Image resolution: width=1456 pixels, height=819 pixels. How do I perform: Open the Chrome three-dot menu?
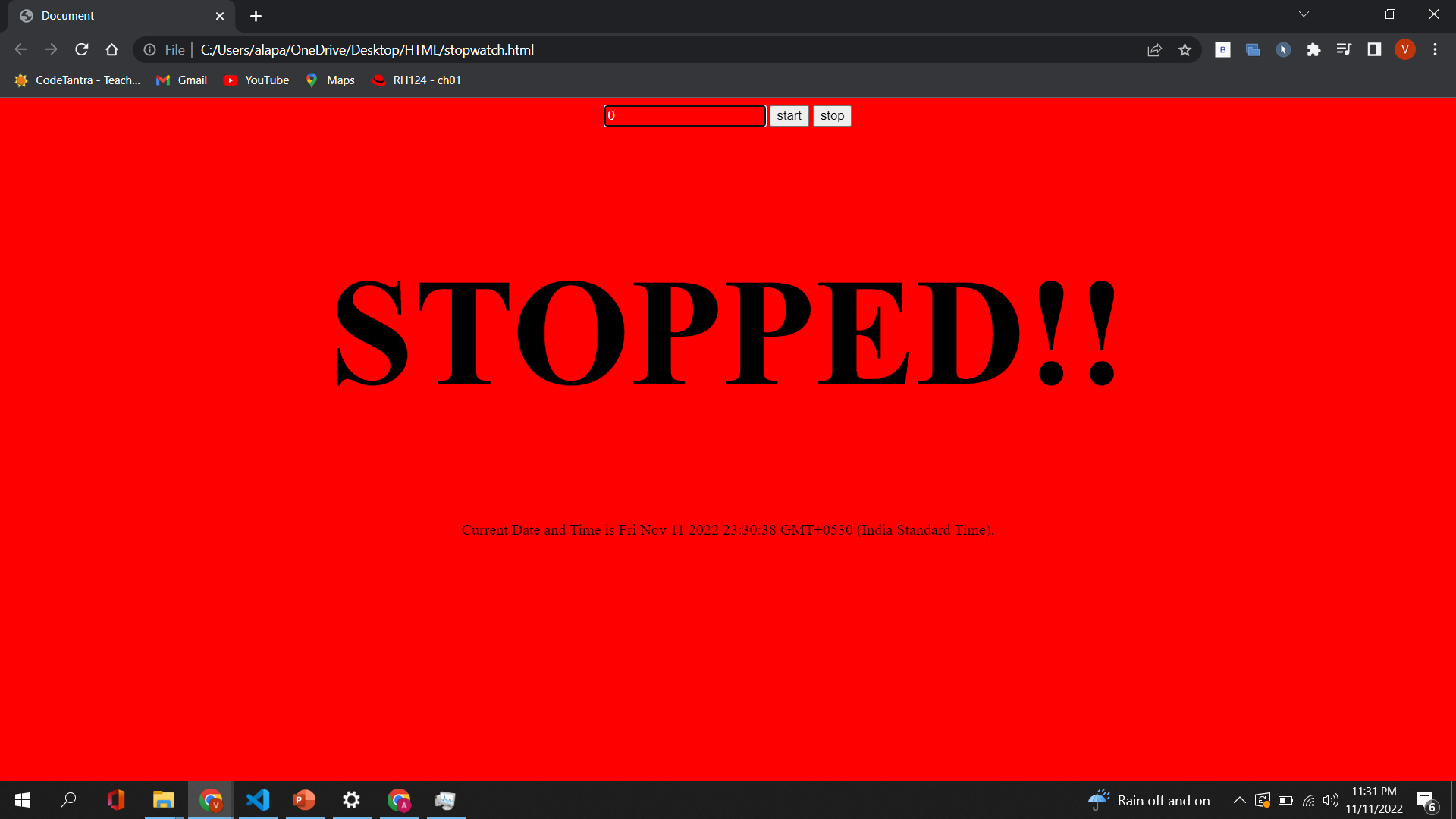(x=1435, y=50)
